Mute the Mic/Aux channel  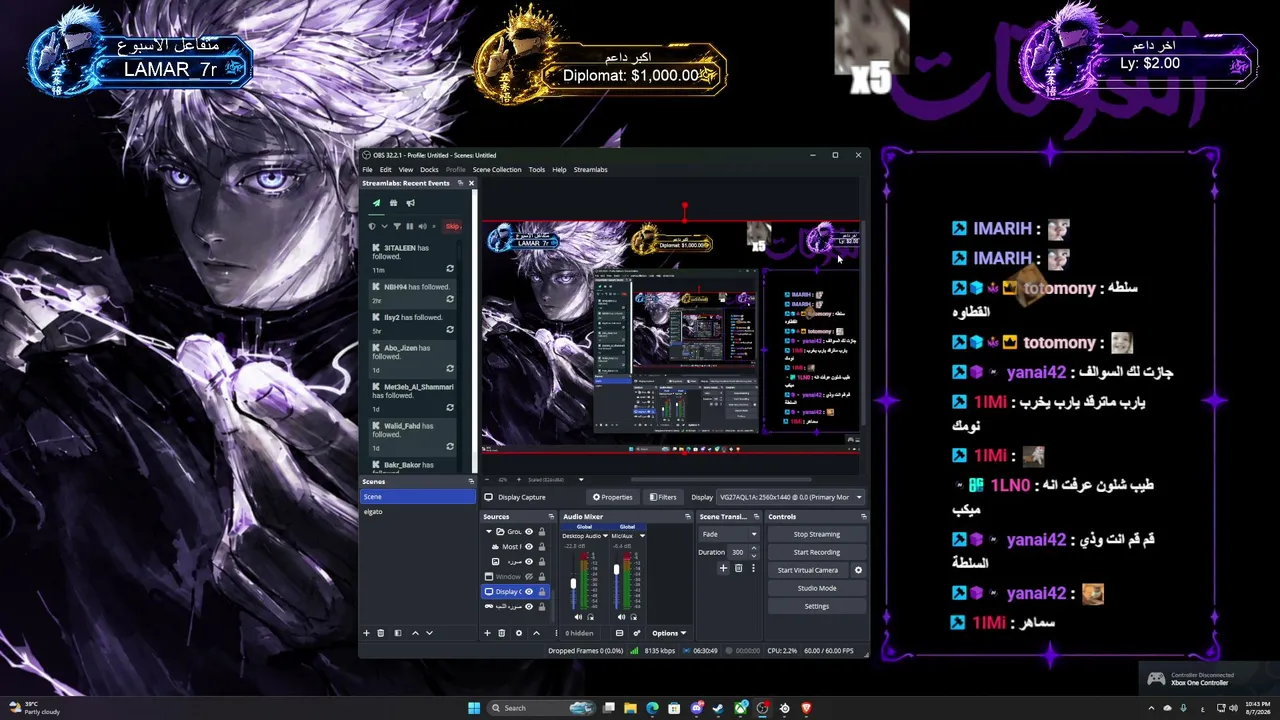coord(622,618)
